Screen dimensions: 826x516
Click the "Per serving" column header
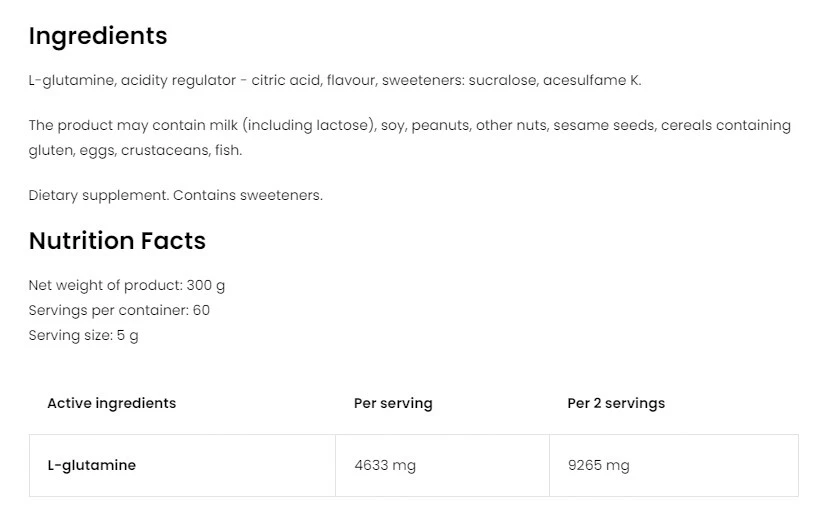coord(393,403)
